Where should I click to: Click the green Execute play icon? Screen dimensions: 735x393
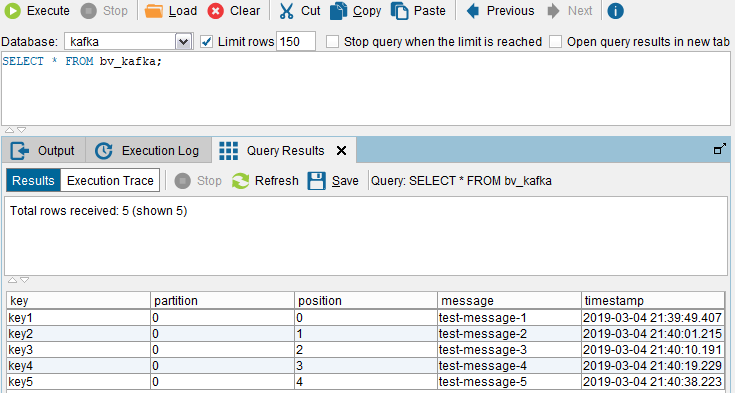(13, 11)
